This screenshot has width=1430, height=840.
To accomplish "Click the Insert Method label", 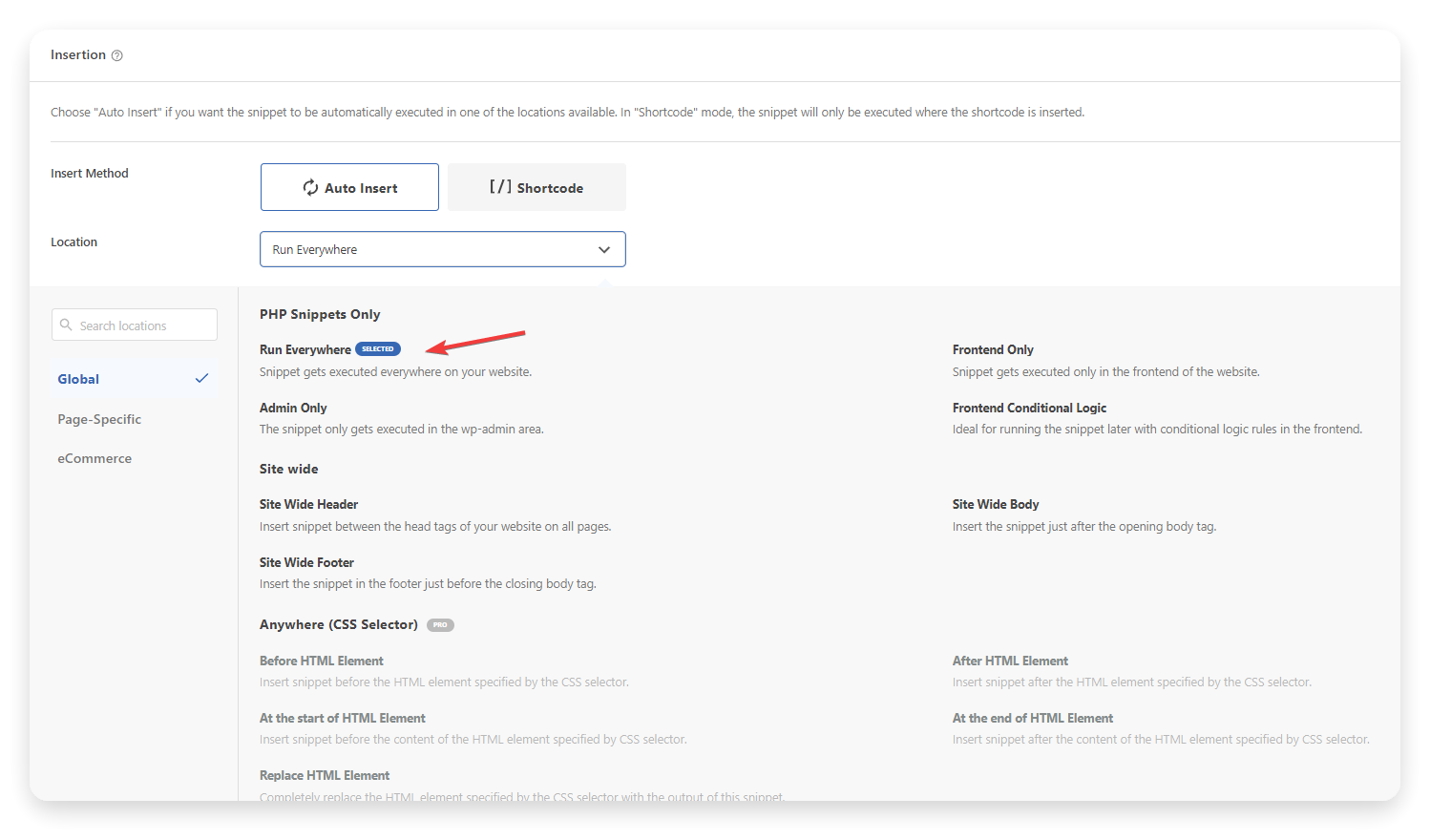I will [90, 173].
